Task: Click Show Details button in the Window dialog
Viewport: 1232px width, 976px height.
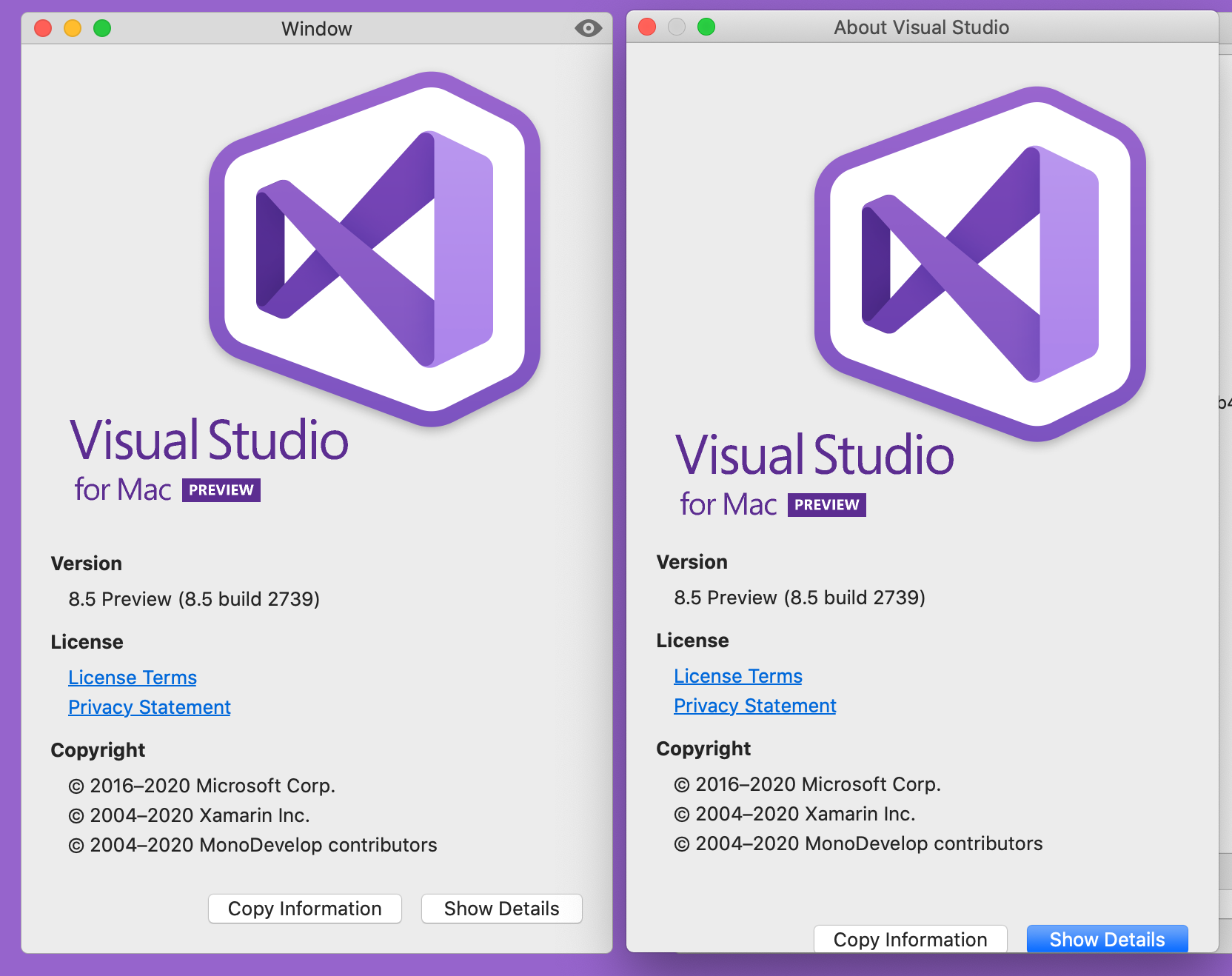Action: [x=502, y=909]
